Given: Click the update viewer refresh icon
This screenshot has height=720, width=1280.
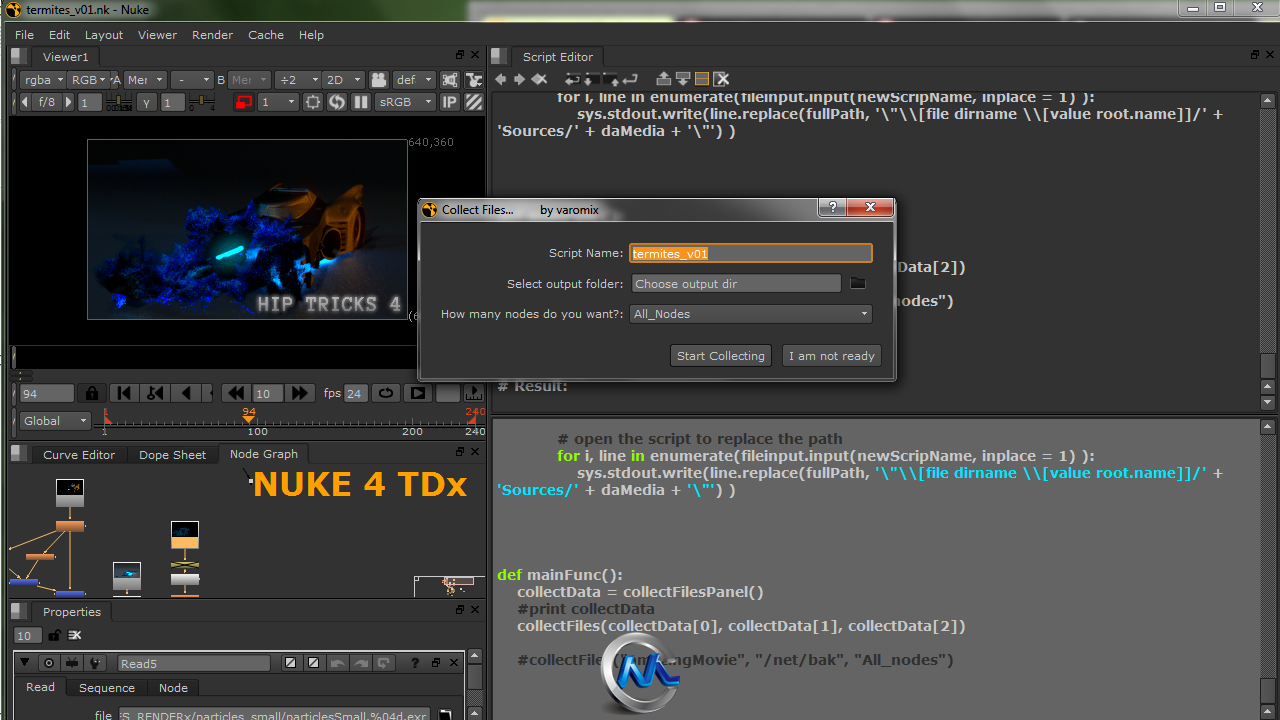Looking at the screenshot, I should click(337, 102).
